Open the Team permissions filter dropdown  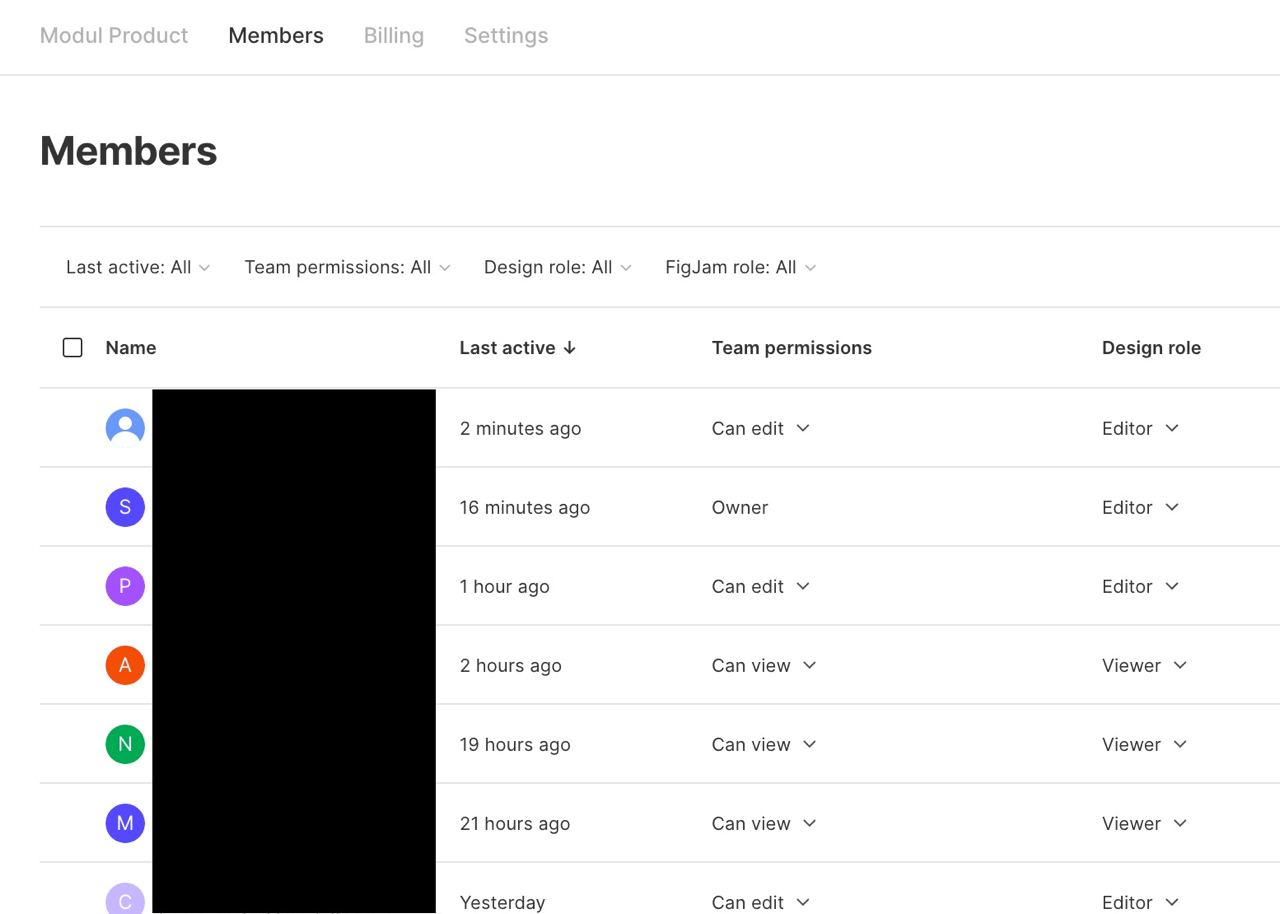click(x=347, y=267)
